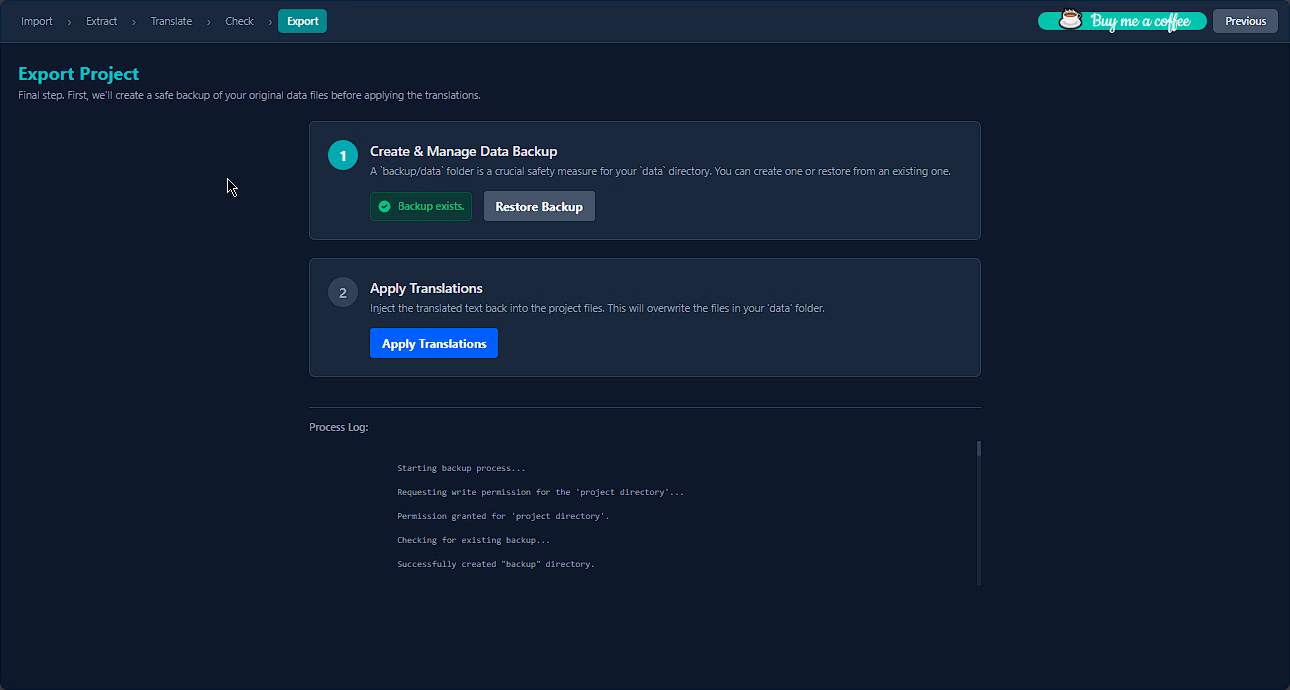Click chevron between Check and Export
The height and width of the screenshot is (690, 1290).
click(269, 21)
